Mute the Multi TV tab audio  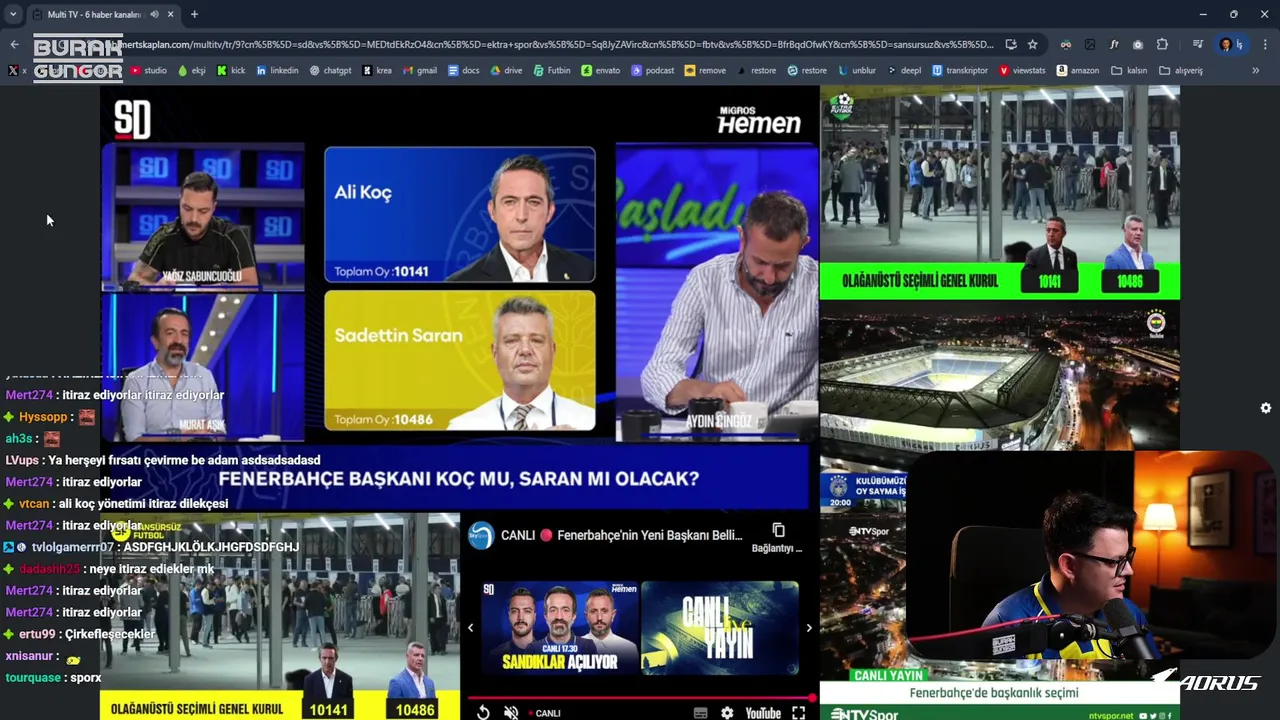[x=154, y=14]
